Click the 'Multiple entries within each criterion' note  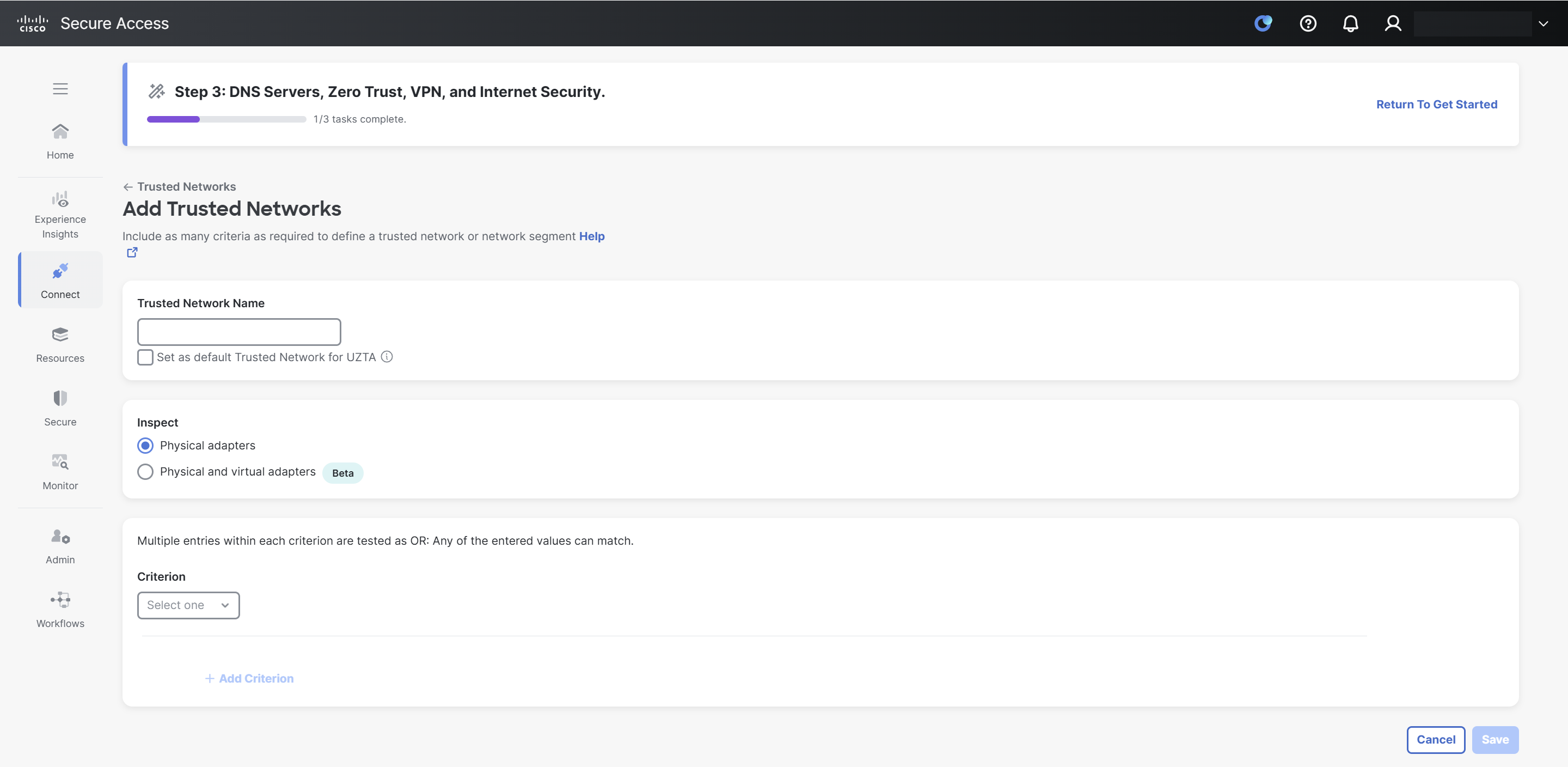coord(385,541)
